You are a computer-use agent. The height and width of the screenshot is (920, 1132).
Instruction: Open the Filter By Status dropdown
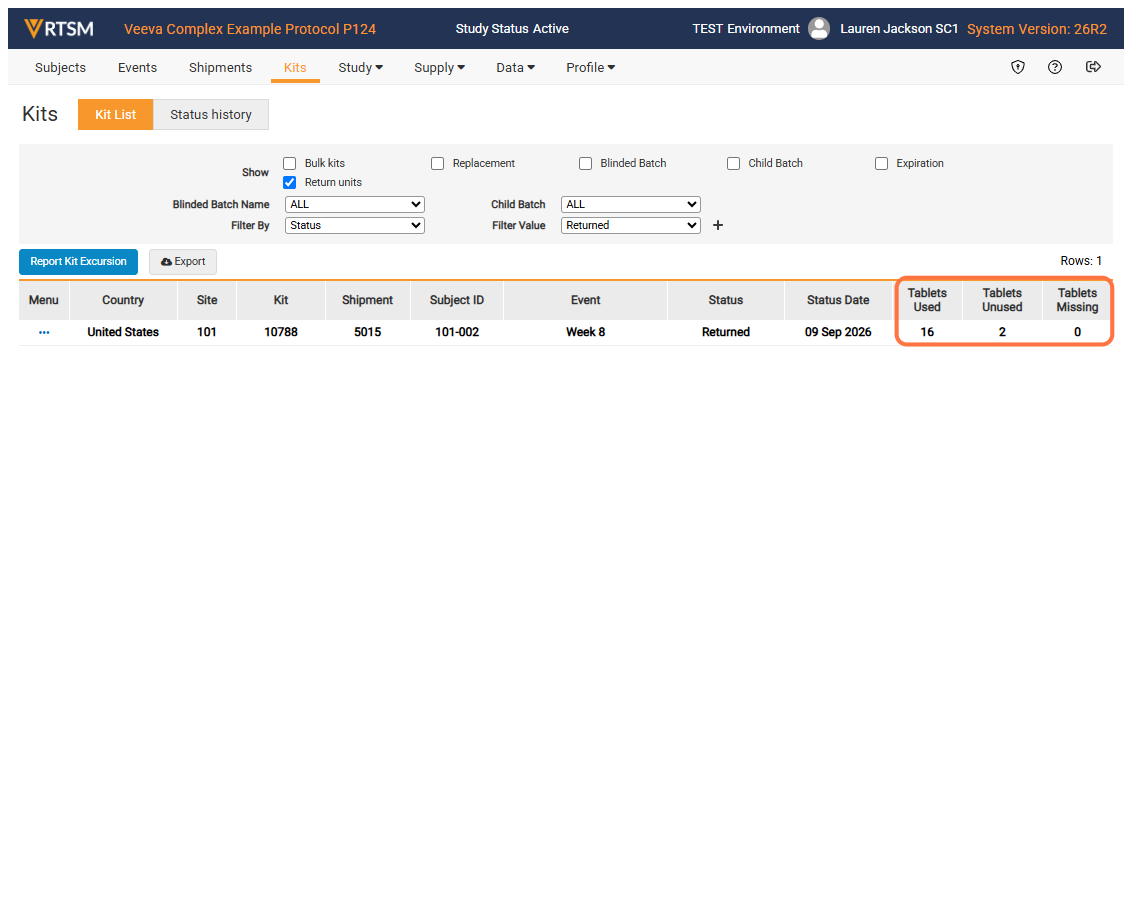(x=354, y=225)
